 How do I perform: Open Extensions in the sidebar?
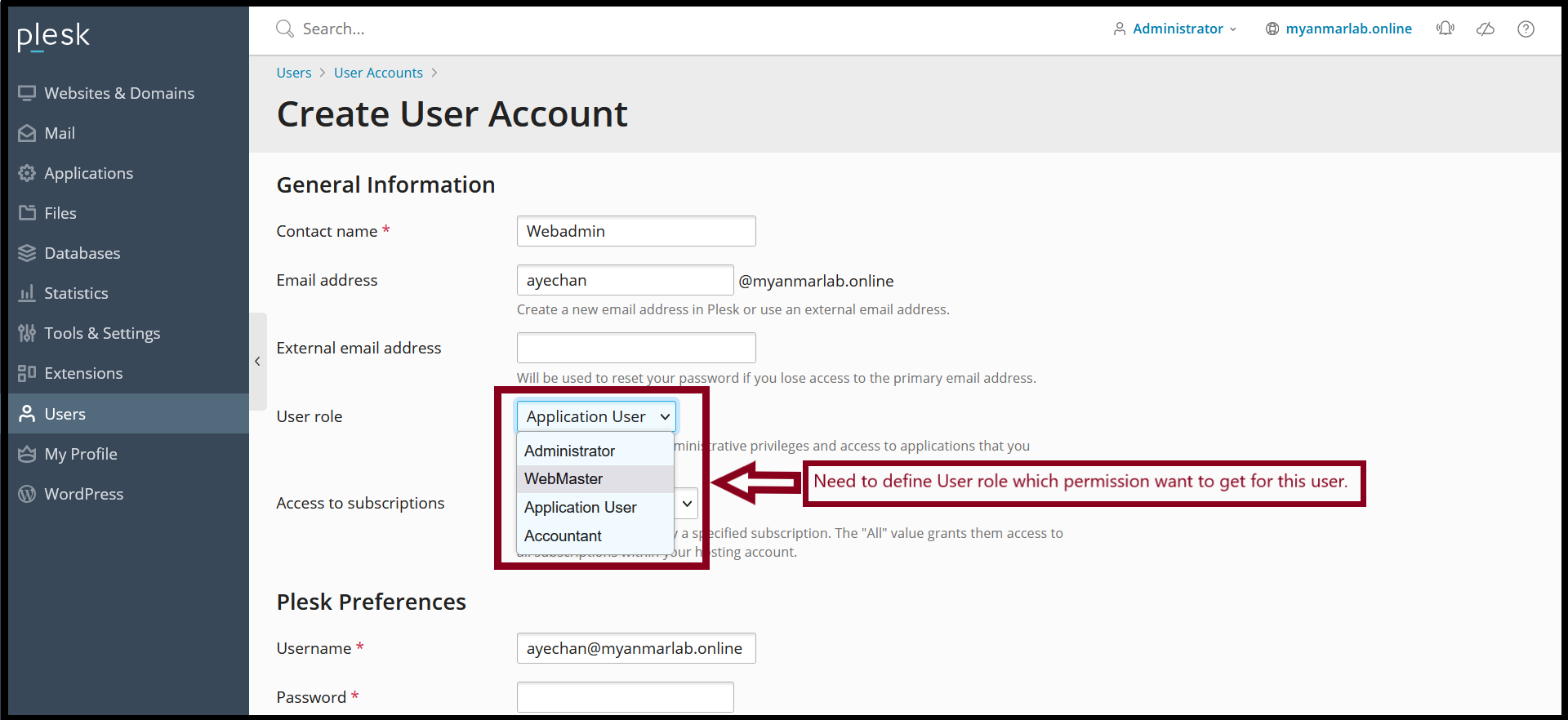83,373
